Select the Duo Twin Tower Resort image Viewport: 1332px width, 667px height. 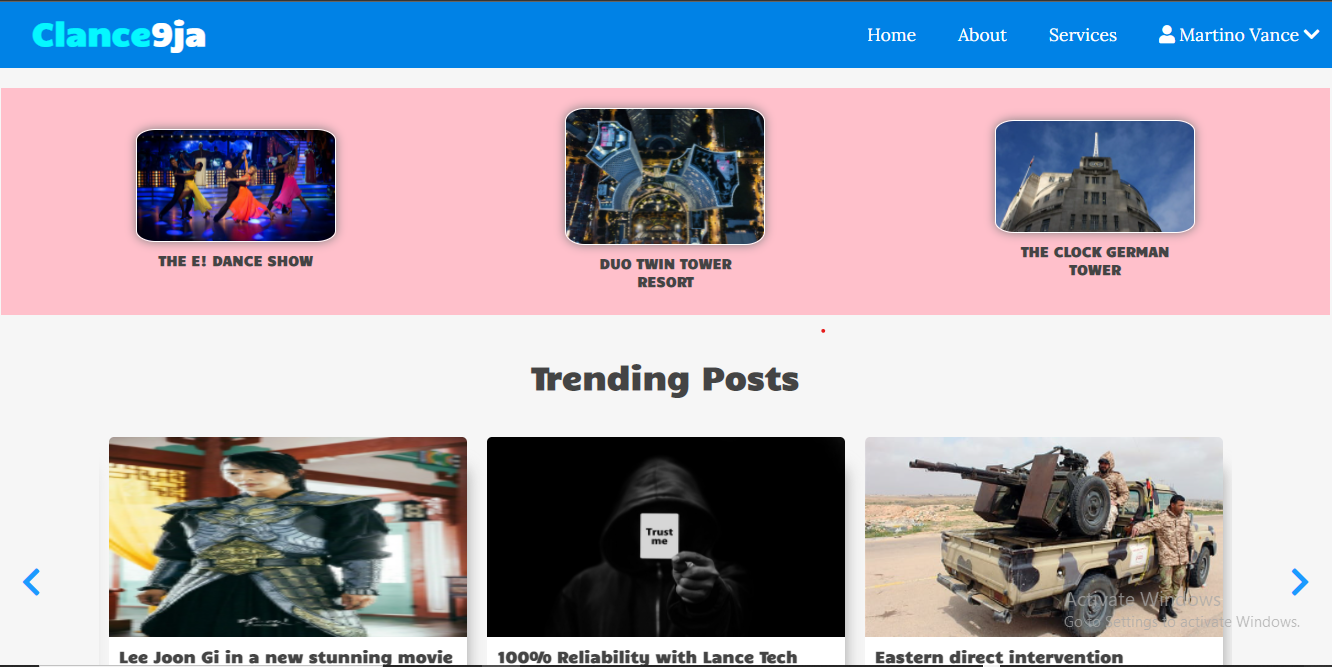click(665, 176)
